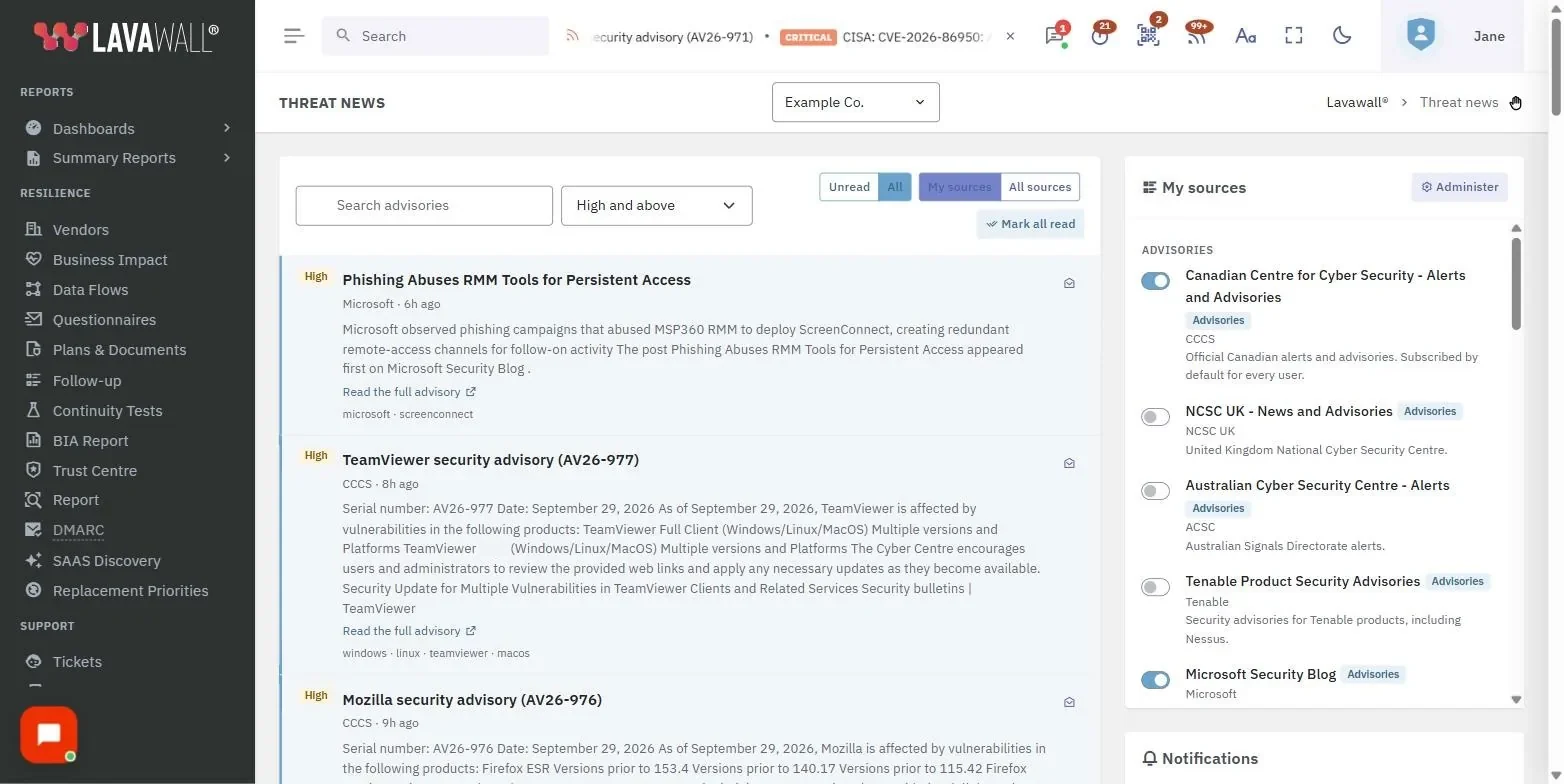Open Read the full advisory for TeamViewer

[x=409, y=631]
